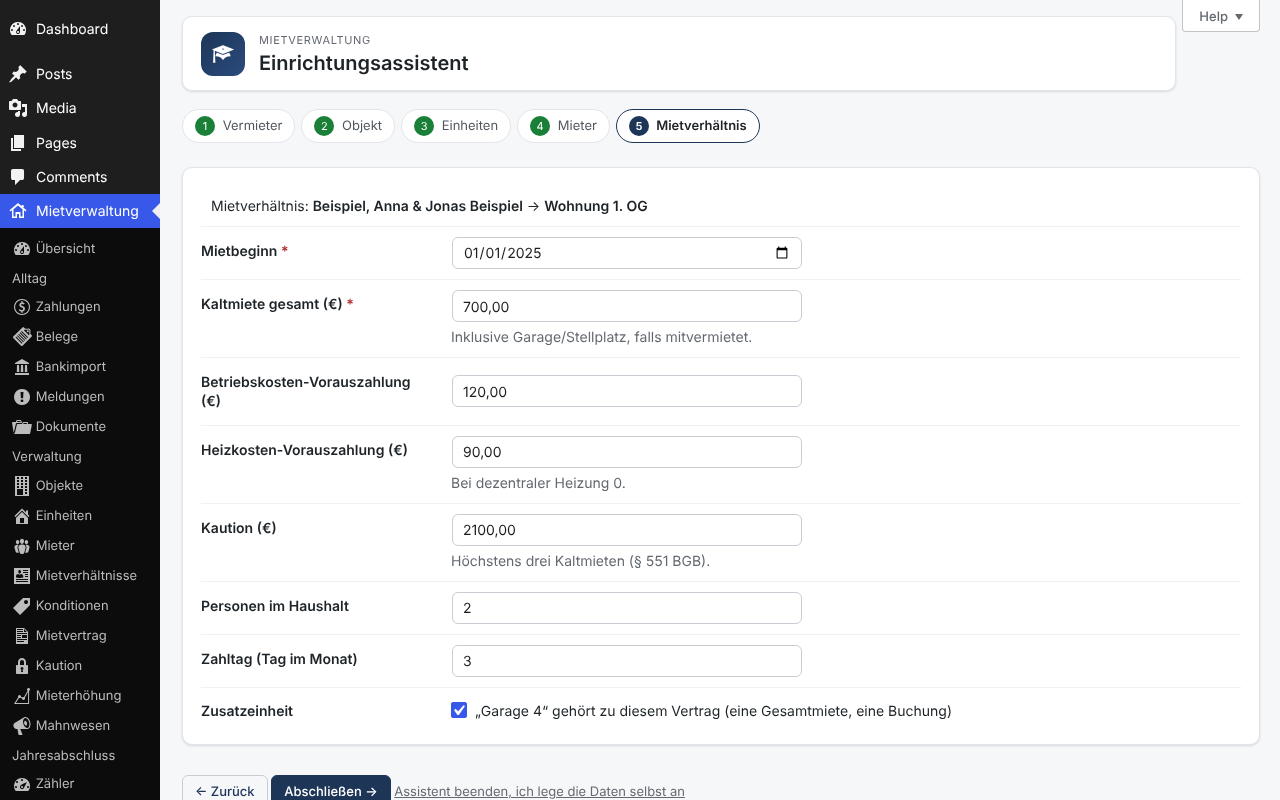The height and width of the screenshot is (800, 1280).
Task: Click the Kaltmiete gesamt input field
Action: (x=627, y=306)
